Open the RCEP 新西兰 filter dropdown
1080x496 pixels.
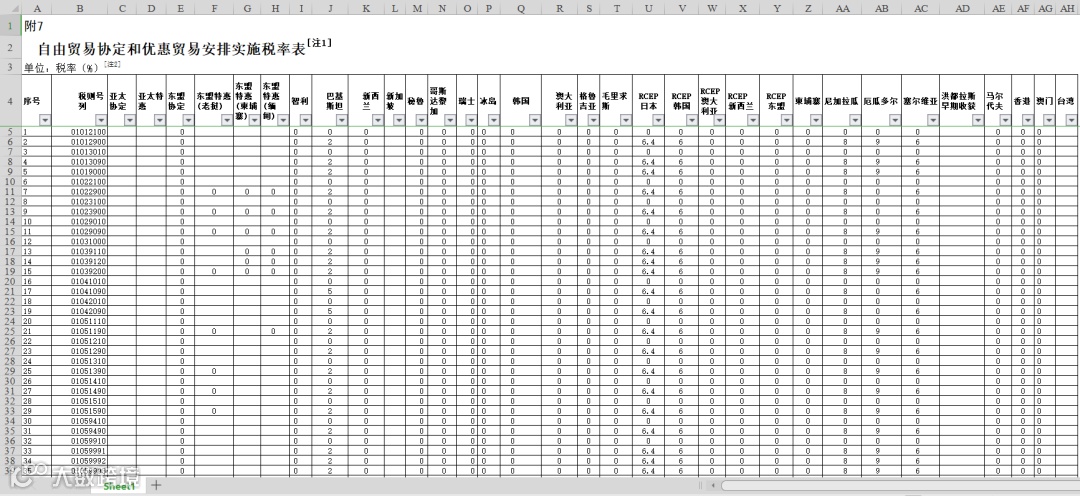point(752,120)
